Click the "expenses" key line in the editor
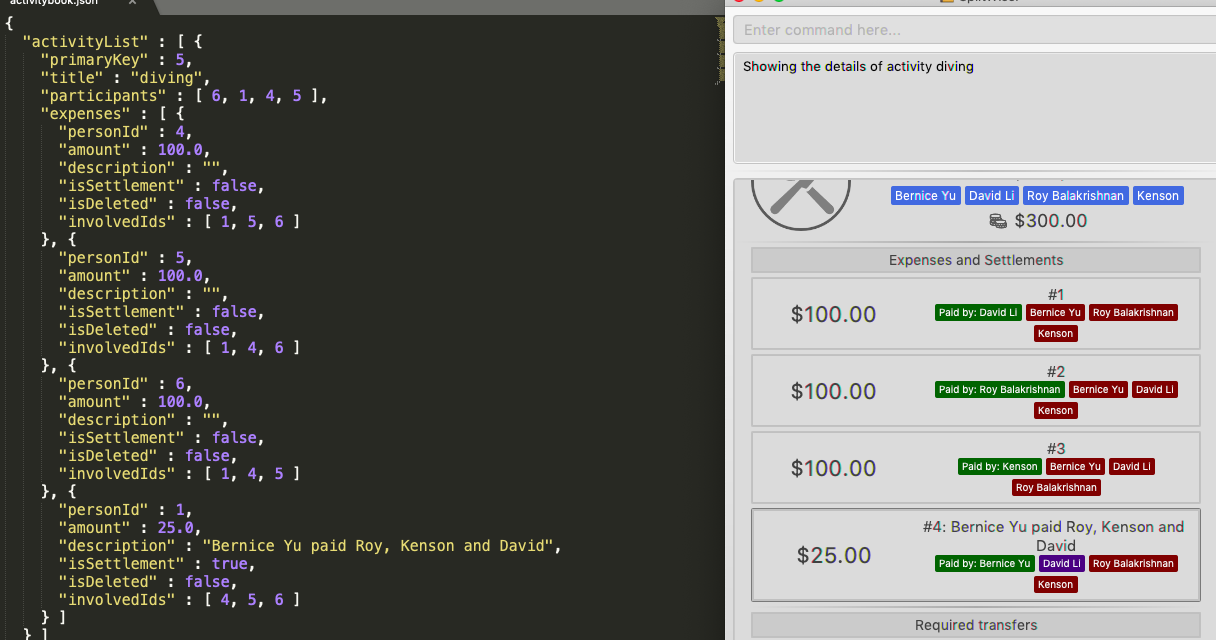 pos(112,114)
